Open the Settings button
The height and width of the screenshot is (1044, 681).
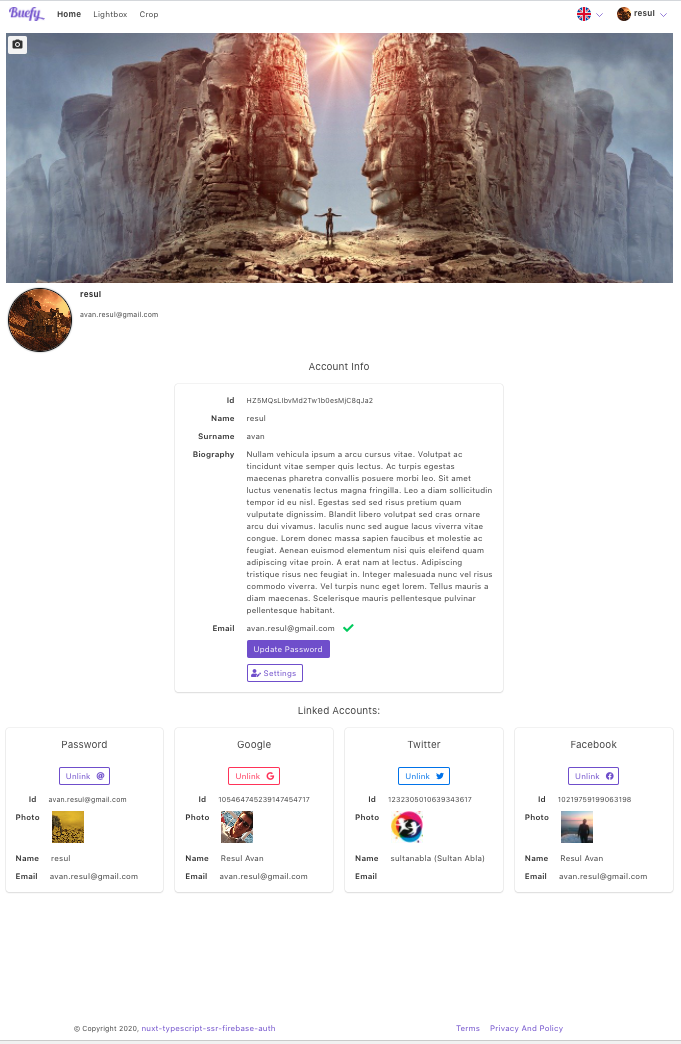click(275, 673)
